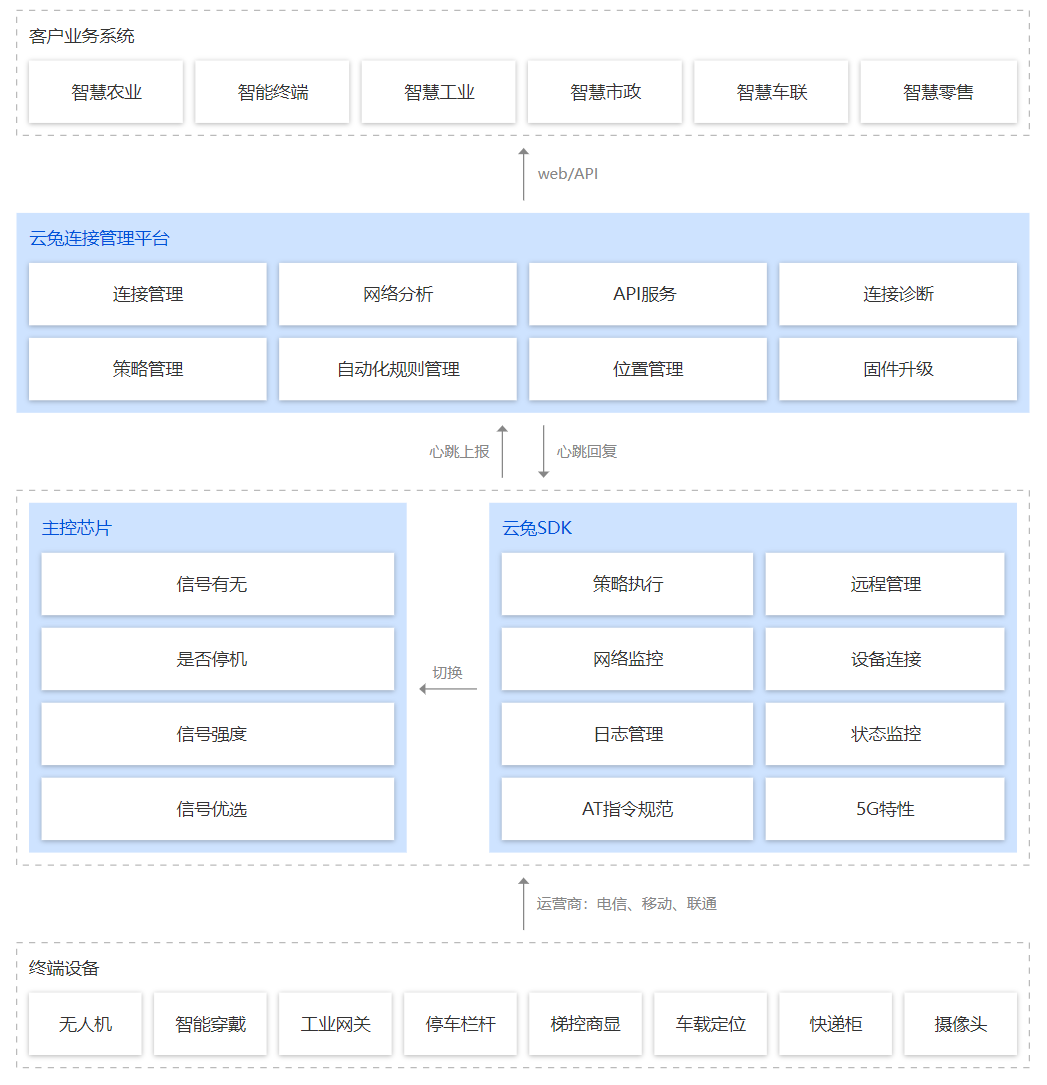Select the 网络分析 module box
Image resolution: width=1047 pixels, height=1085 pixels.
(398, 294)
